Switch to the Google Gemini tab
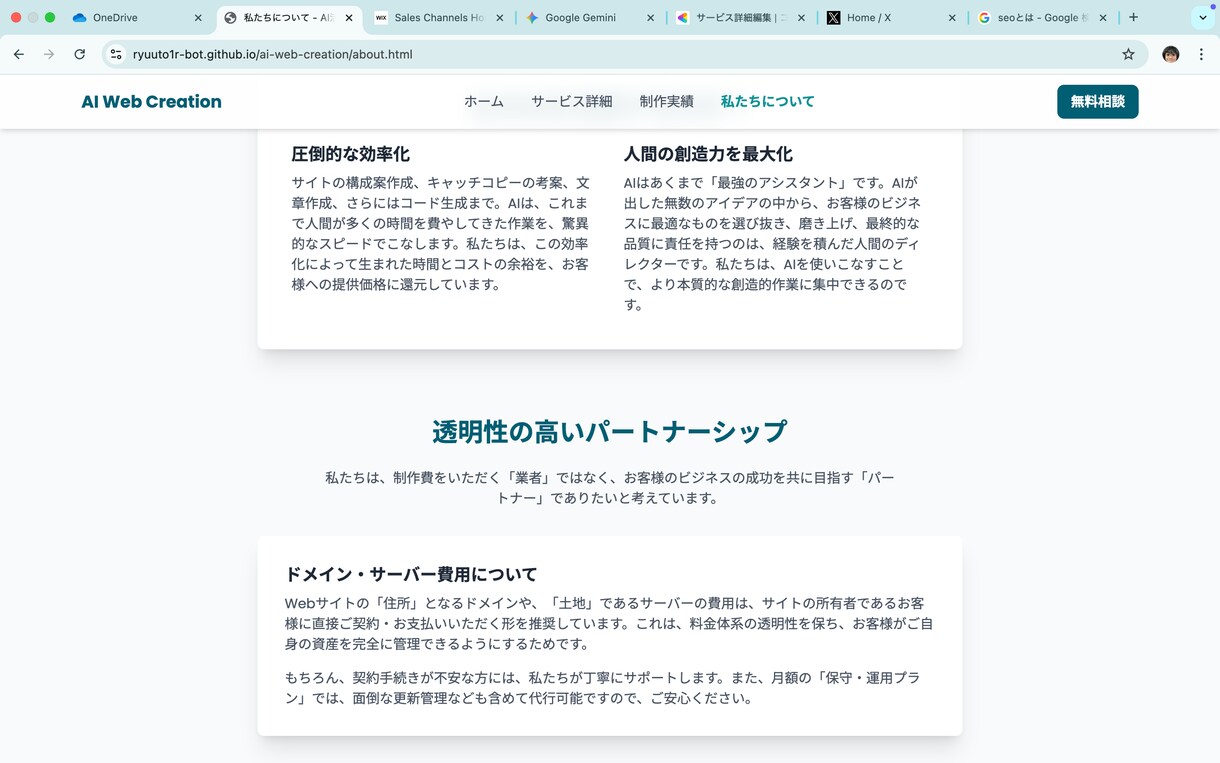The height and width of the screenshot is (763, 1220). pos(591,18)
